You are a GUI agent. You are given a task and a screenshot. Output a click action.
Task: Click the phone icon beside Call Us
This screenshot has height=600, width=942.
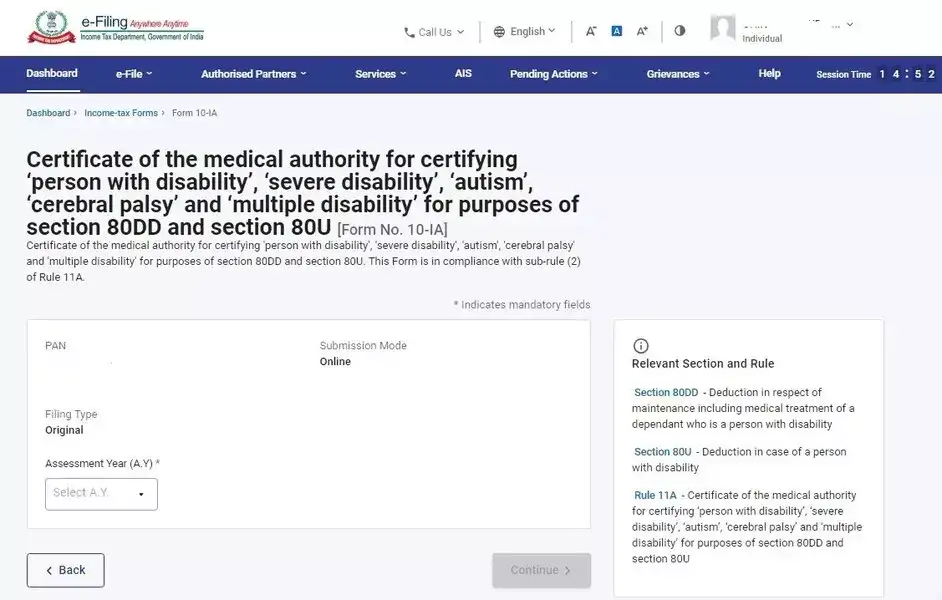[x=408, y=31]
